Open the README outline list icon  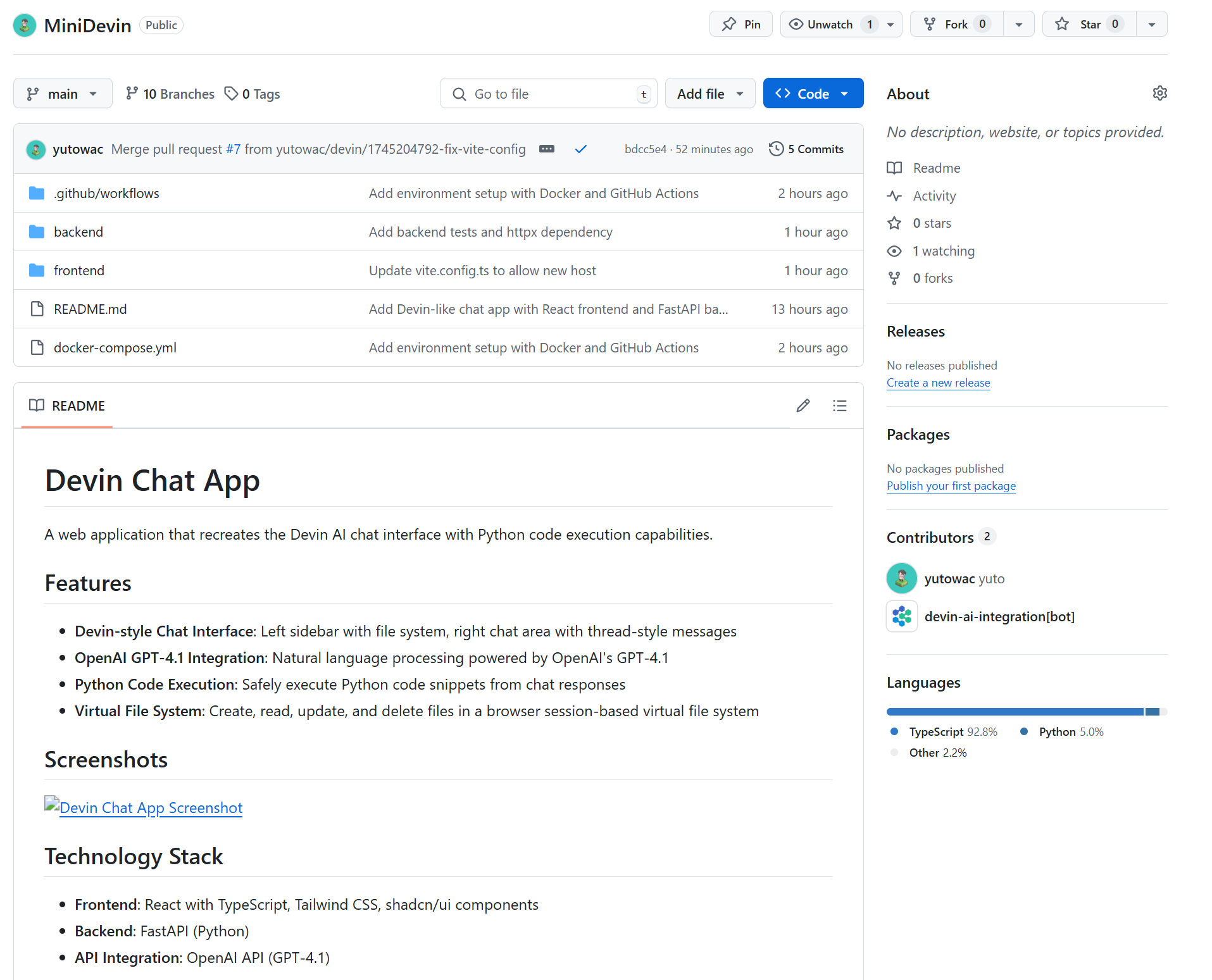click(840, 406)
